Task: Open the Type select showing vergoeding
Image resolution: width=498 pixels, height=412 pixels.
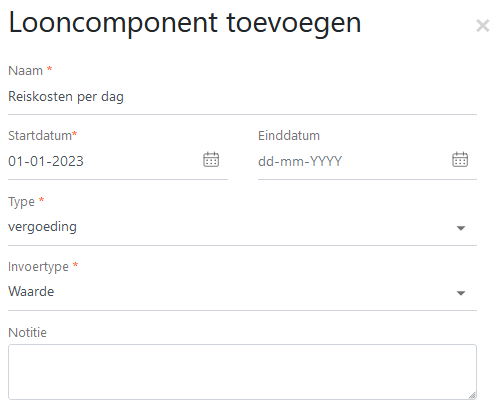Action: tap(242, 227)
